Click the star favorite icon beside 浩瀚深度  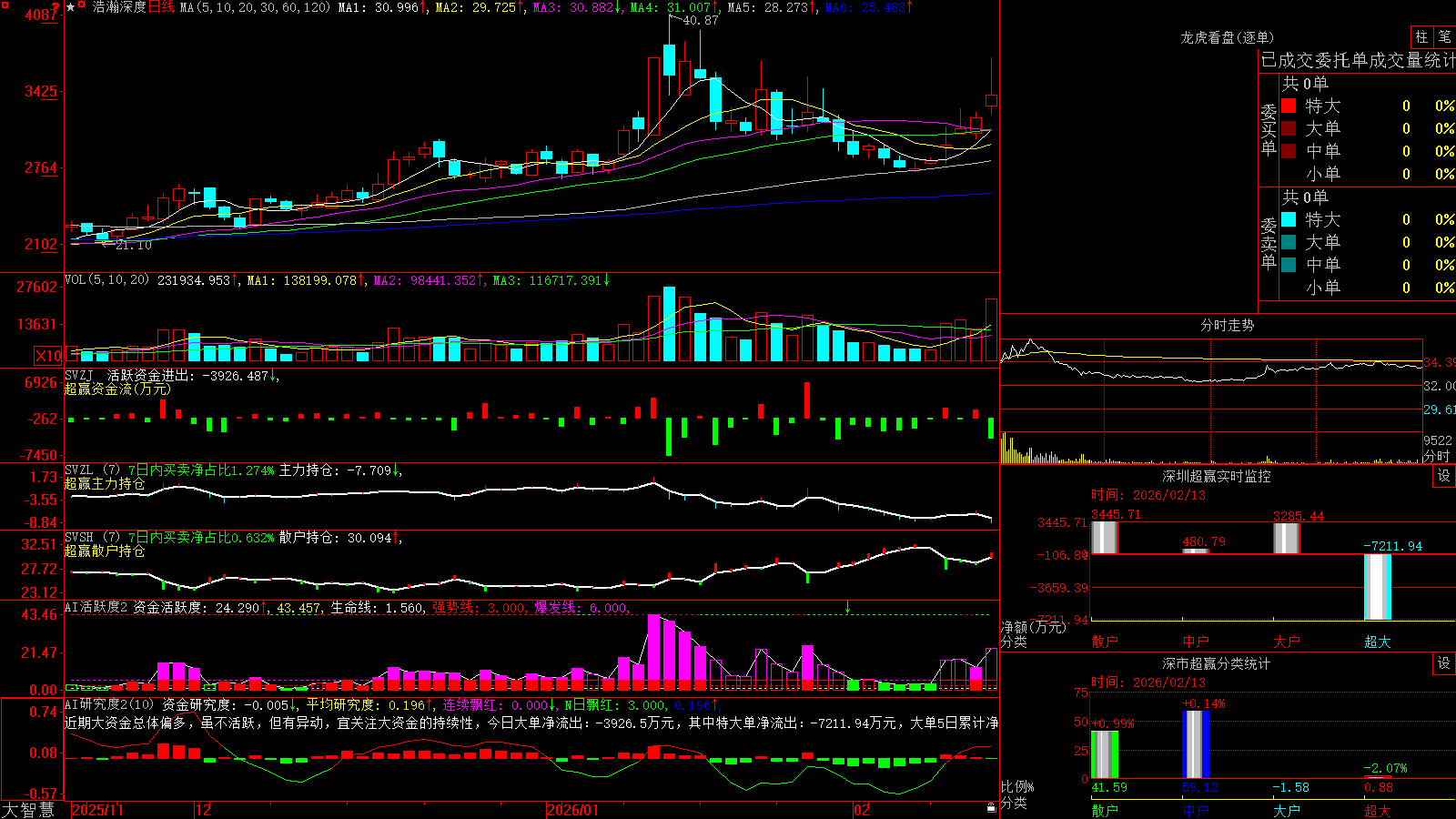pos(71,7)
